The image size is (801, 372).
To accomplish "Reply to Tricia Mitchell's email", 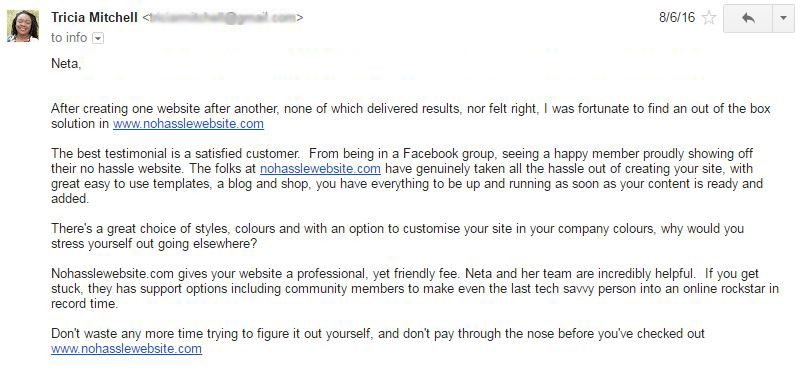I will coord(748,18).
